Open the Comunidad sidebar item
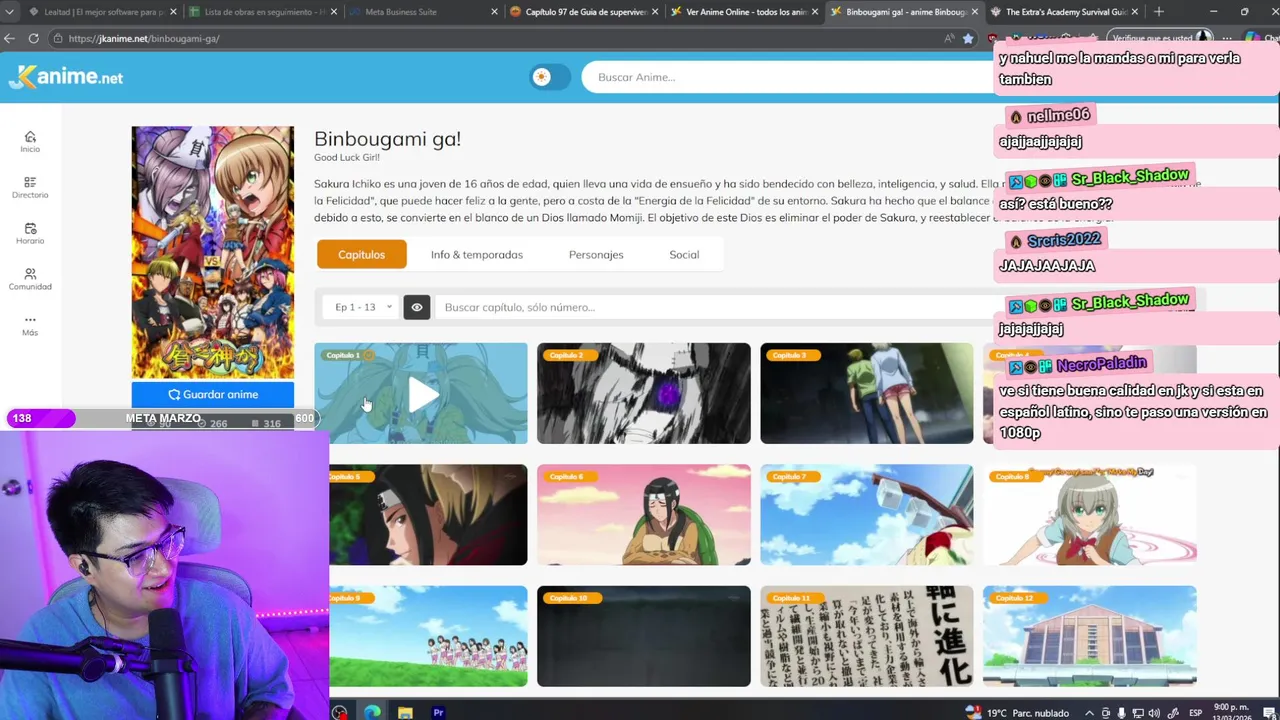 click(30, 280)
